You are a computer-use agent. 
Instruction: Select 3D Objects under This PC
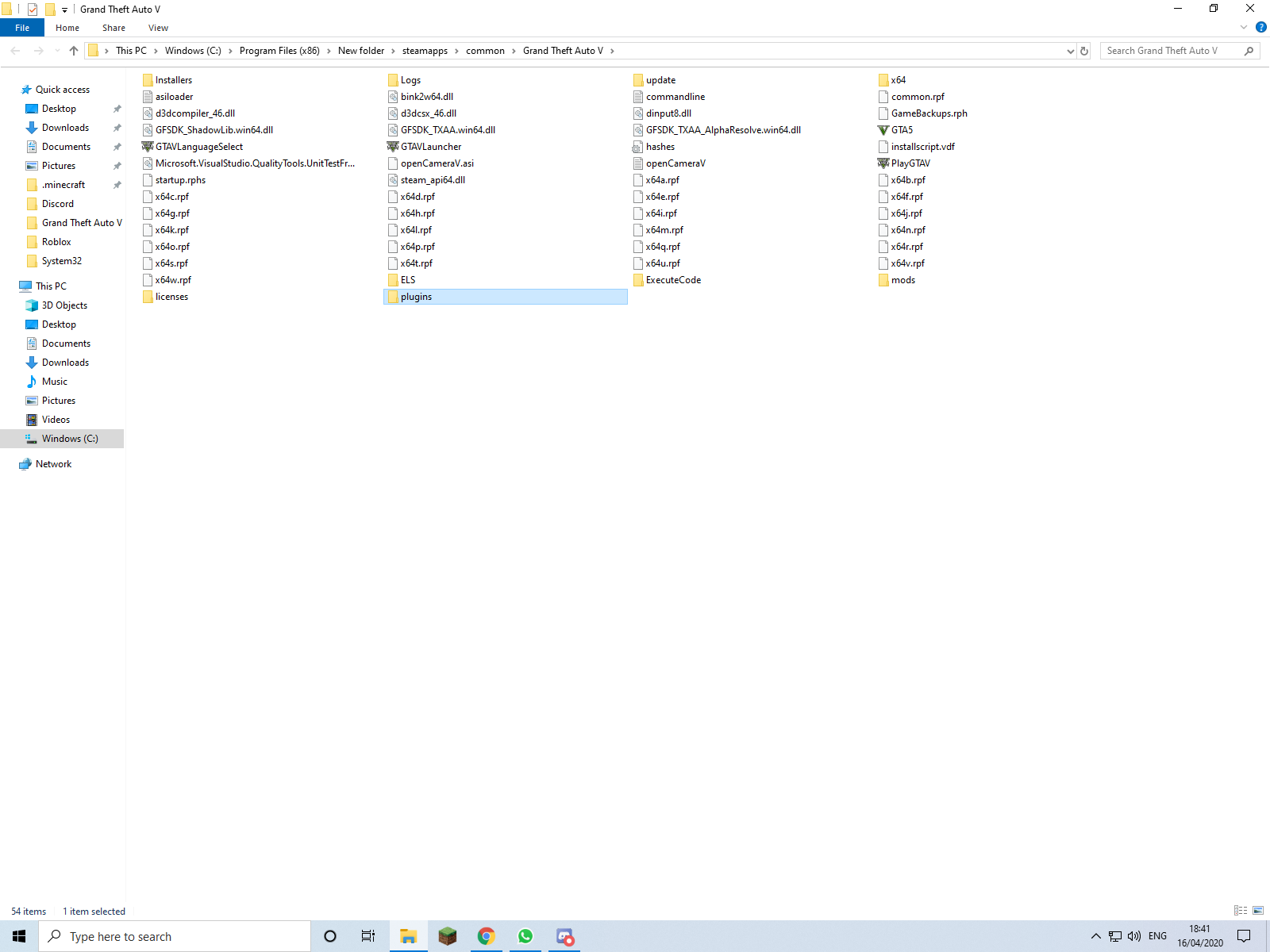64,305
